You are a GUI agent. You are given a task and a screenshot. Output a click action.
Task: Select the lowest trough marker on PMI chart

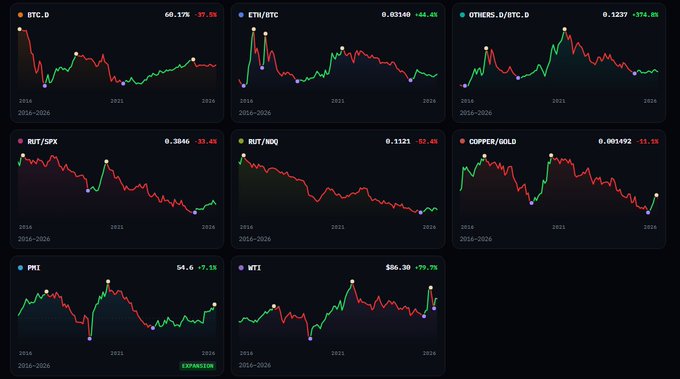90,339
